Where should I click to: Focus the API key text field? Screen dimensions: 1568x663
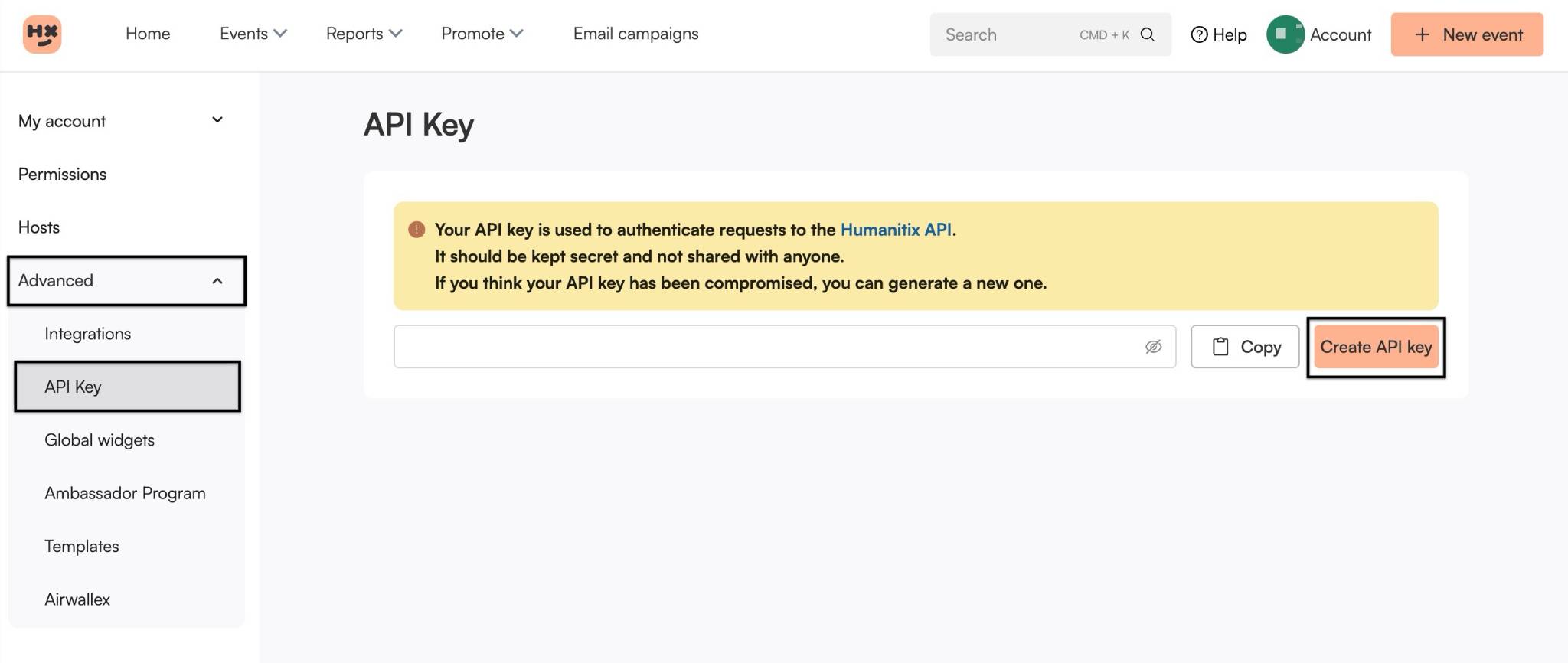[766, 347]
